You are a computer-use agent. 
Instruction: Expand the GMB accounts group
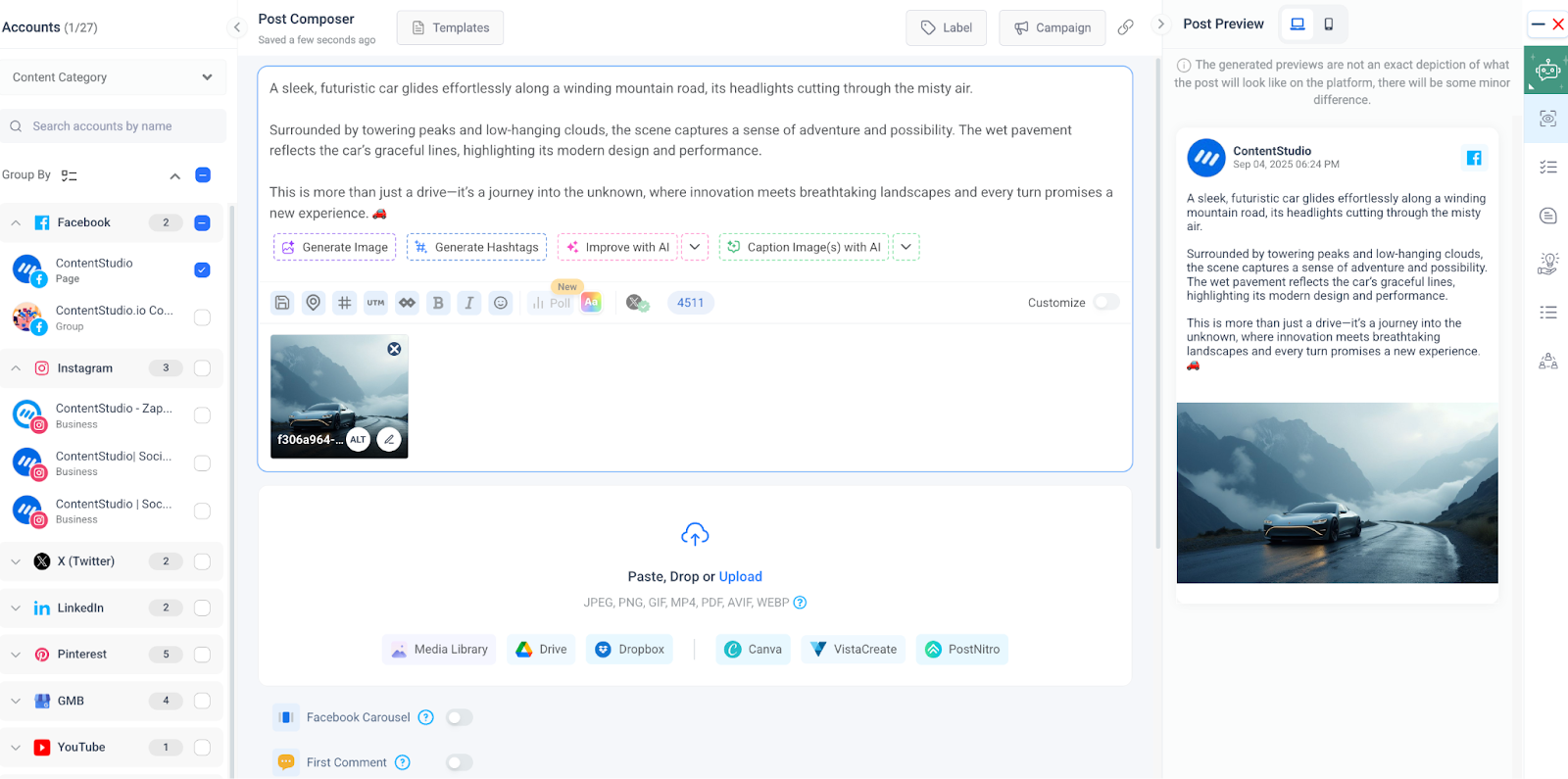coord(16,701)
